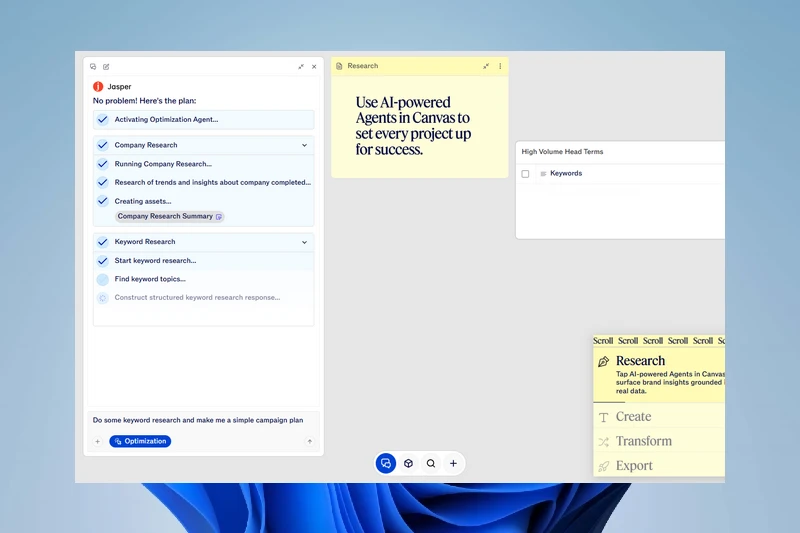Viewport: 800px width, 533px height.
Task: Expand the Research note card
Action: click(486, 66)
